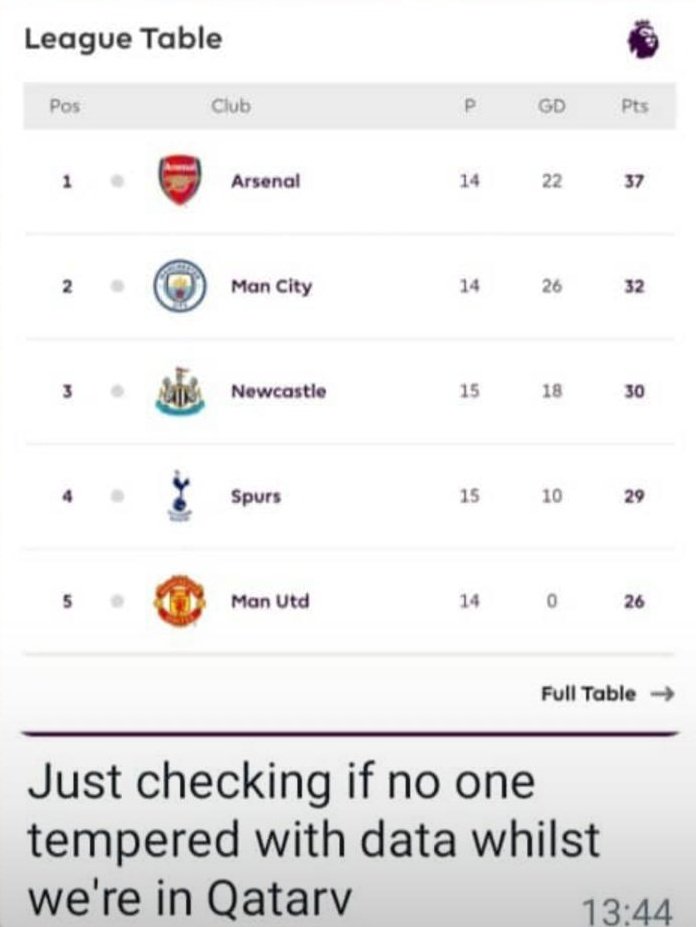Screen dimensions: 696x927
Task: Click the Newcastle club crest
Action: coord(180,391)
